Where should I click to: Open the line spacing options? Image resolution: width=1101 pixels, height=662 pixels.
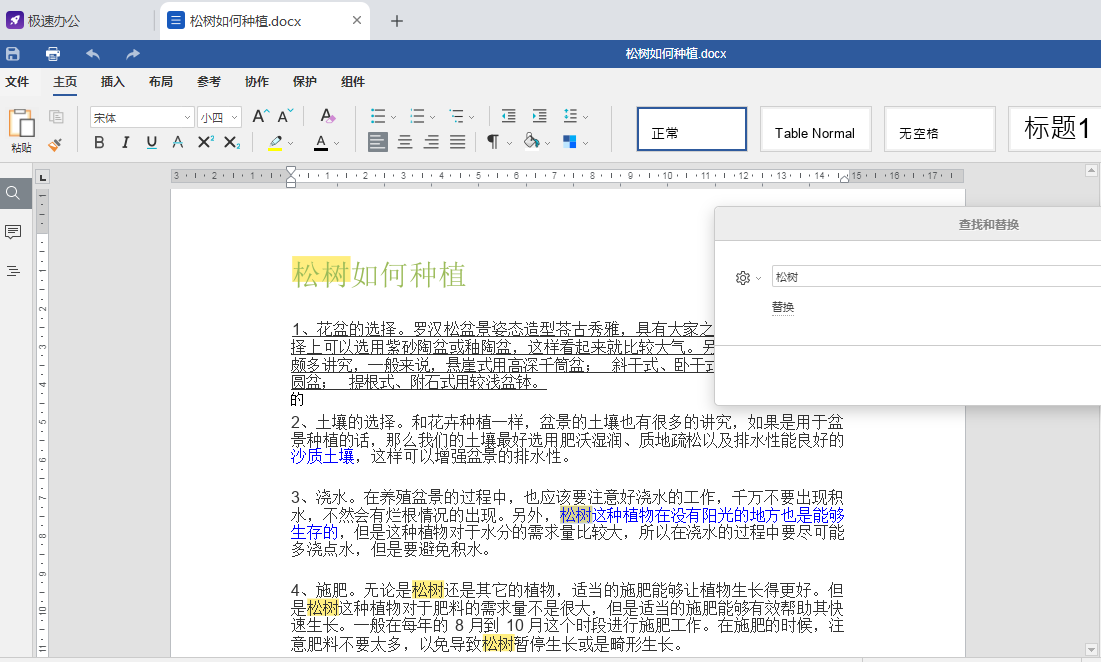click(575, 117)
